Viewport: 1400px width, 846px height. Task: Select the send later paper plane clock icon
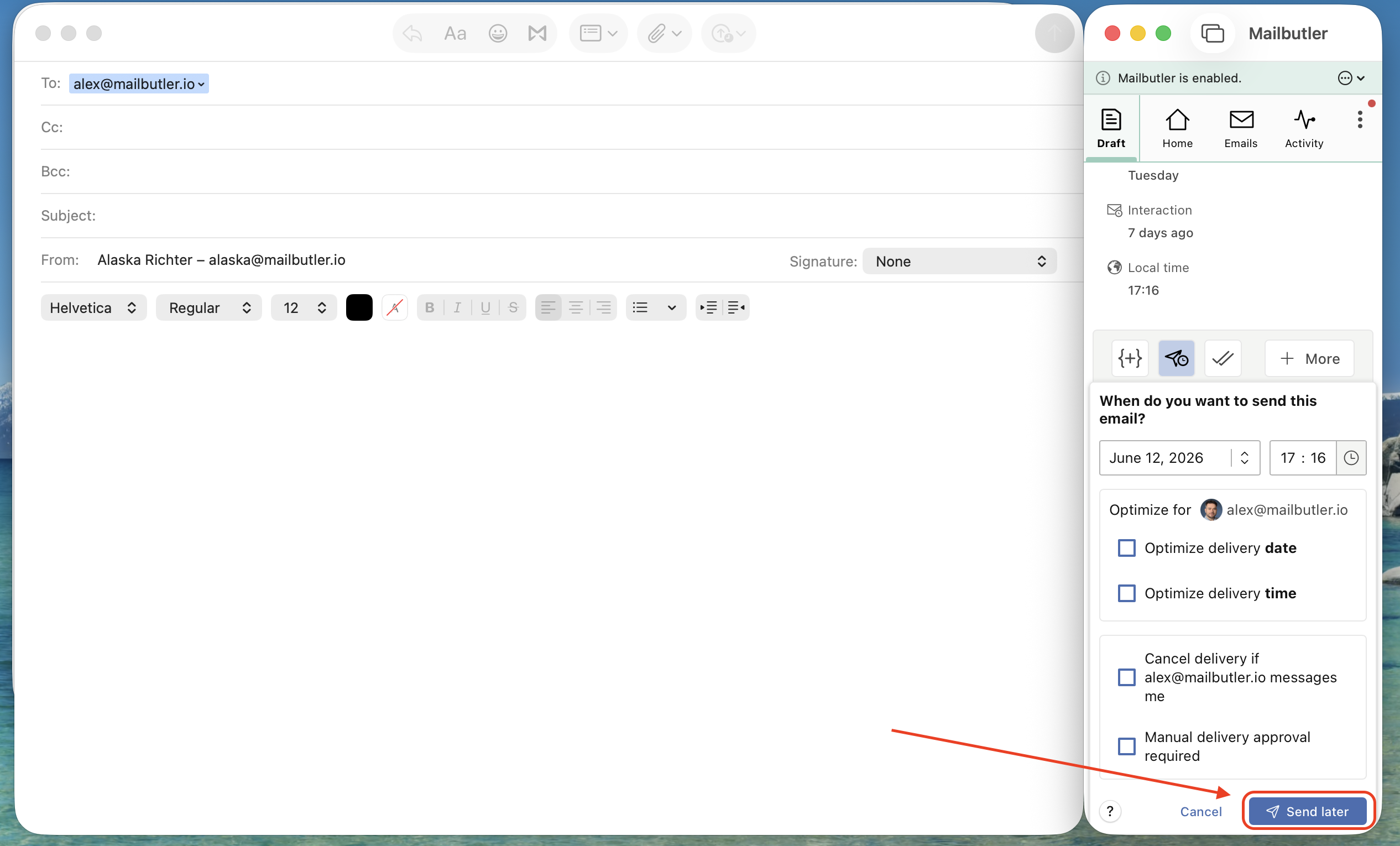click(1176, 358)
